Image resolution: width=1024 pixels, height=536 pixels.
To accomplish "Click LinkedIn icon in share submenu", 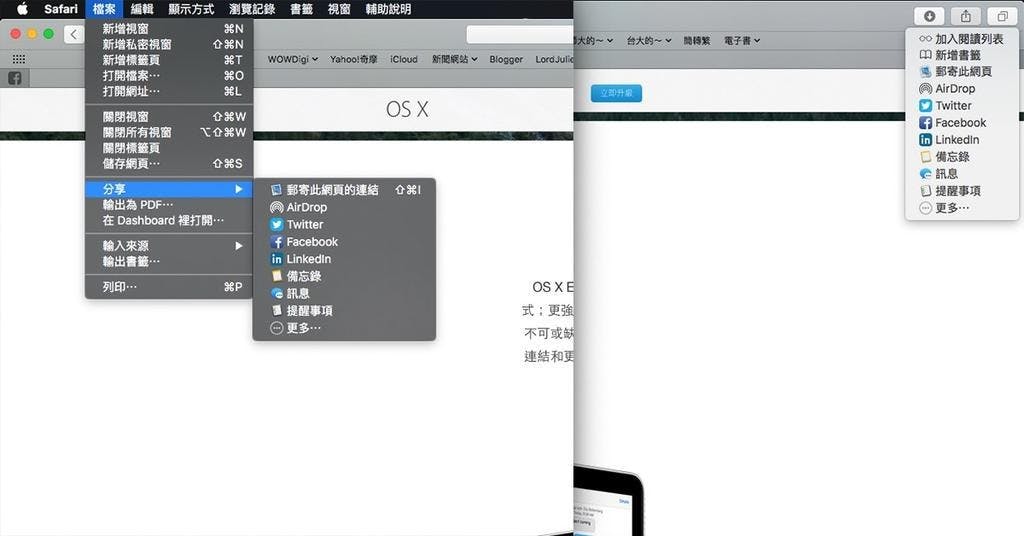I will 276,259.
